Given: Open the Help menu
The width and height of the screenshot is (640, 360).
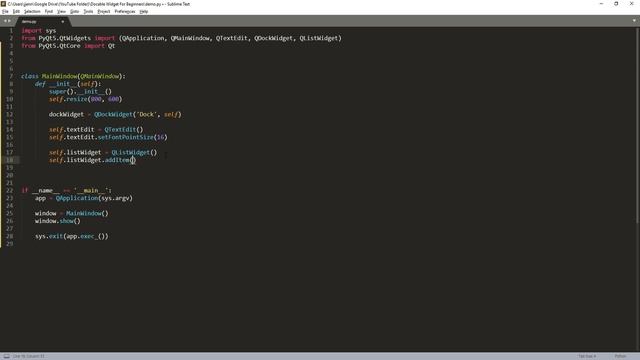Looking at the screenshot, I should click(144, 11).
